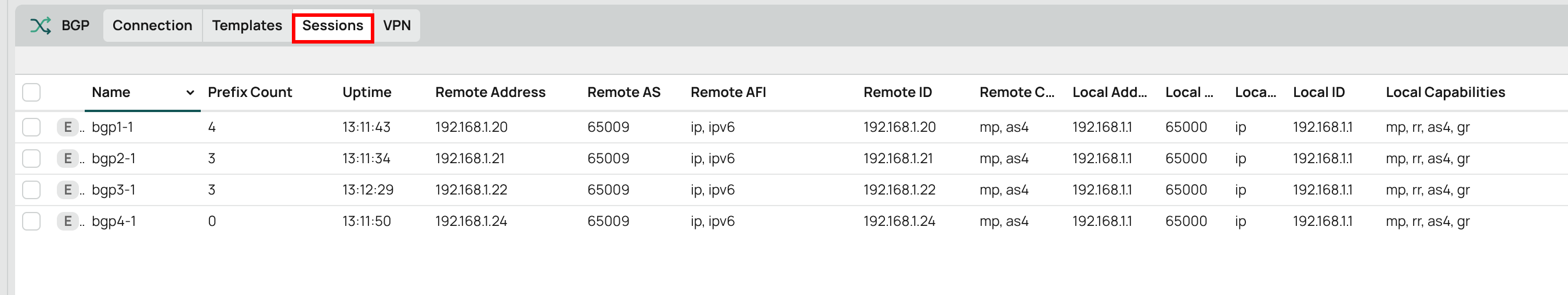Click the E flag badge for bgp3-1
The width and height of the screenshot is (1568, 295).
click(x=67, y=190)
